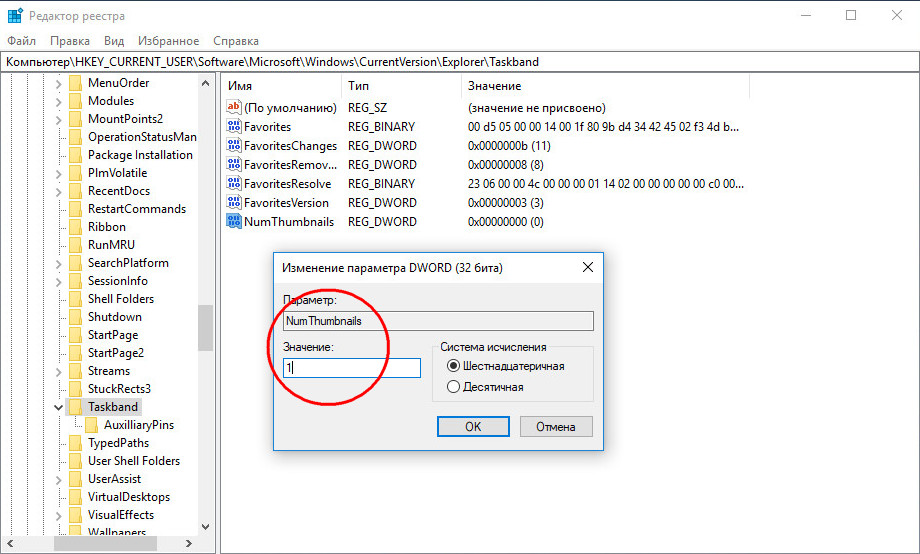Click the Modules folder icon

click(75, 101)
